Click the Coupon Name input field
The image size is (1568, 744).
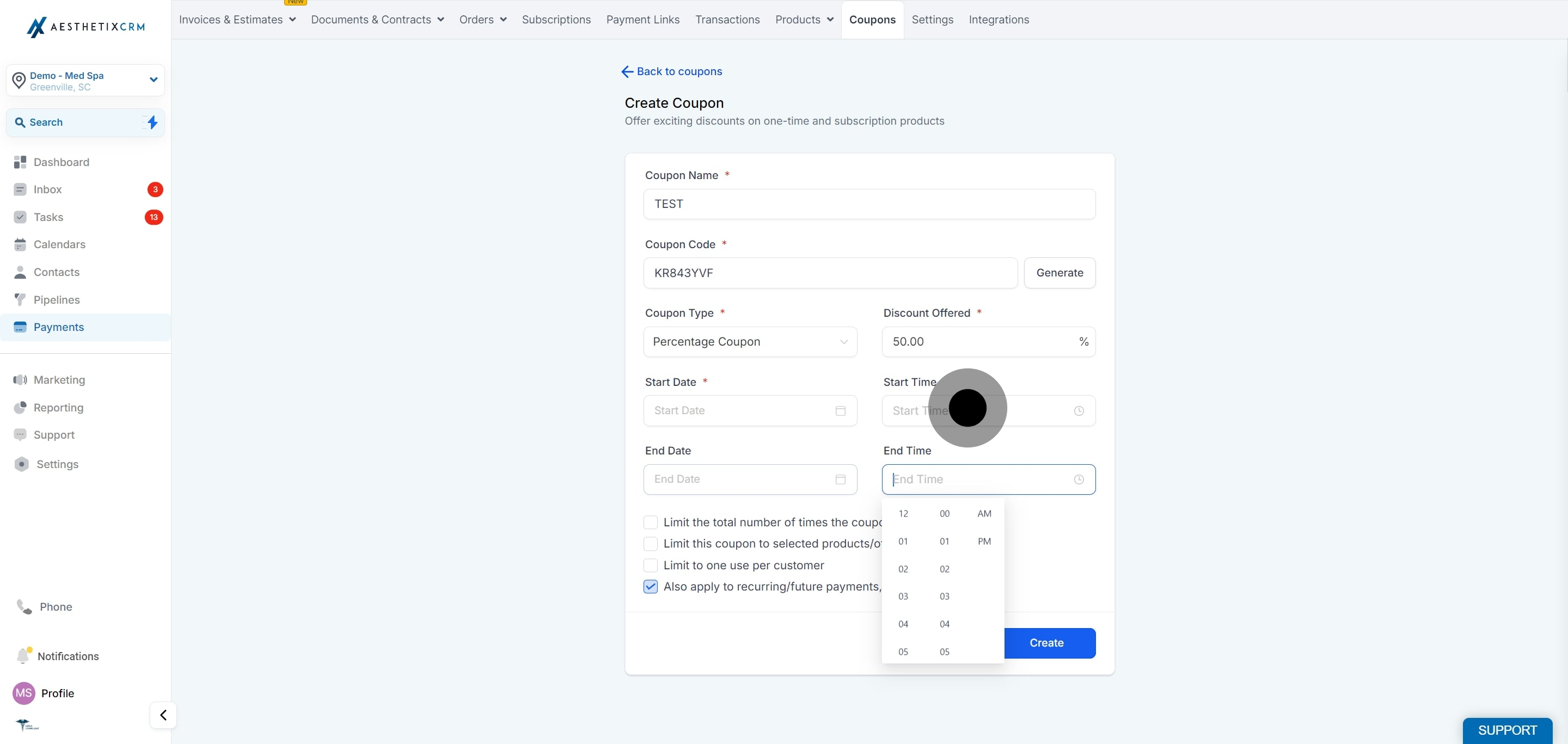pyautogui.click(x=869, y=204)
